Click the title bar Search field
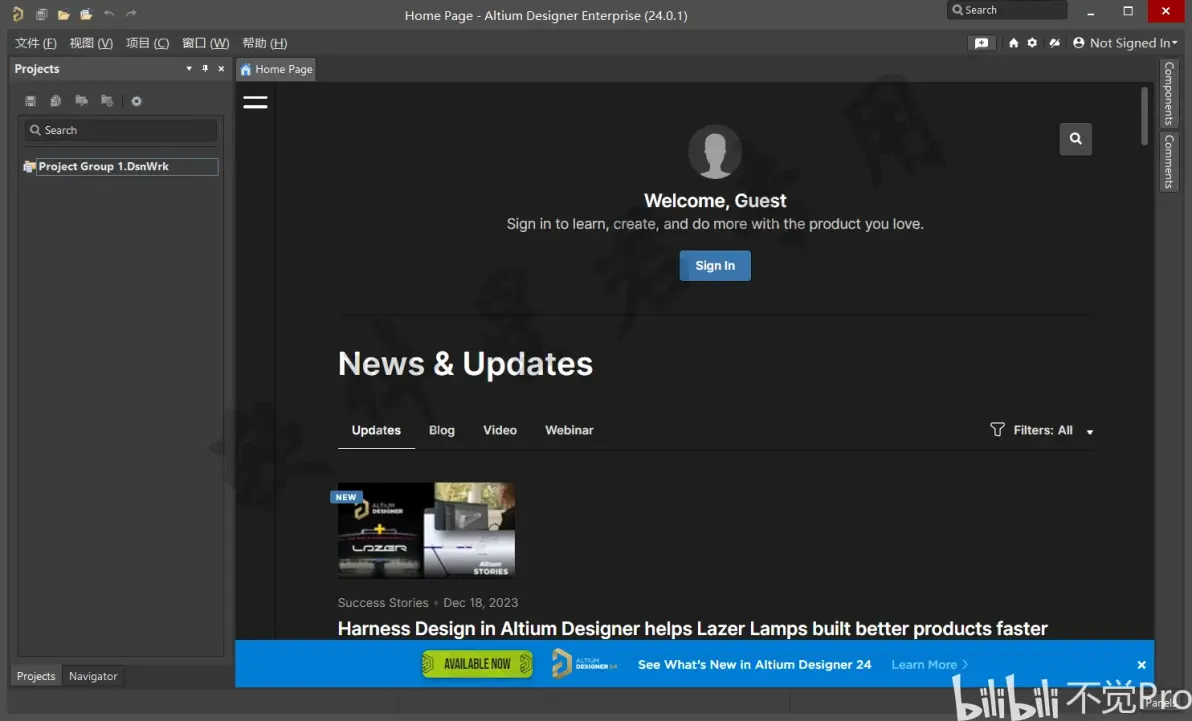The width and height of the screenshot is (1192, 721). (1007, 10)
